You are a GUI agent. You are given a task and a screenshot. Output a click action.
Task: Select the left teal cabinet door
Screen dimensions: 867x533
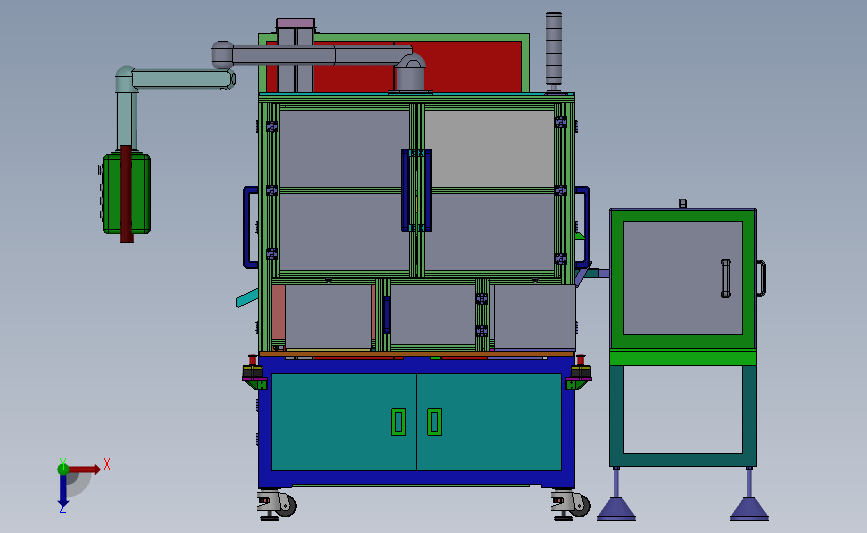tap(343, 422)
